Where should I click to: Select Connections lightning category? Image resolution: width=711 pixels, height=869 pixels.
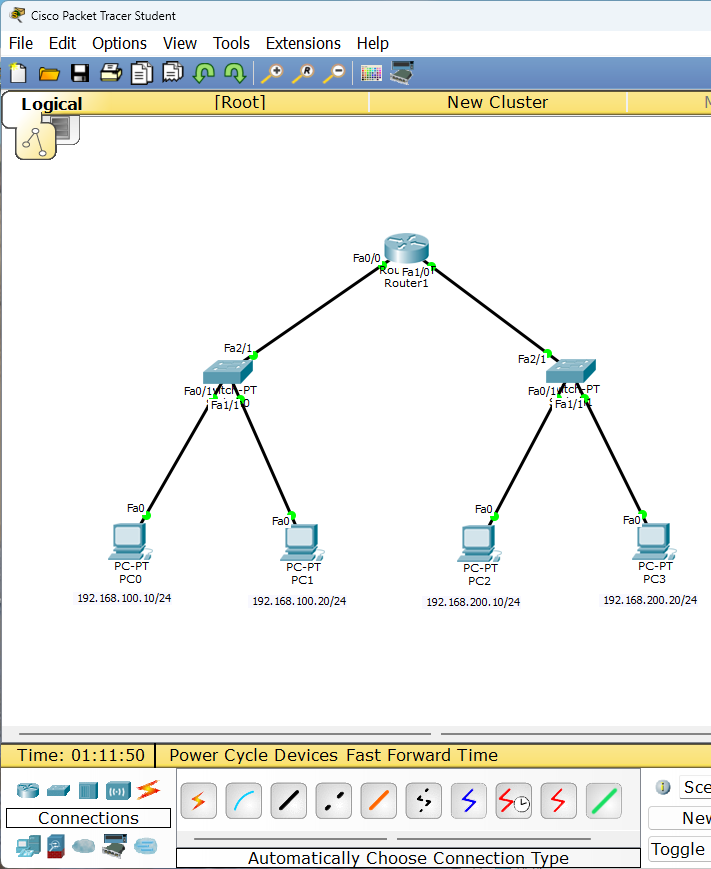(x=149, y=790)
